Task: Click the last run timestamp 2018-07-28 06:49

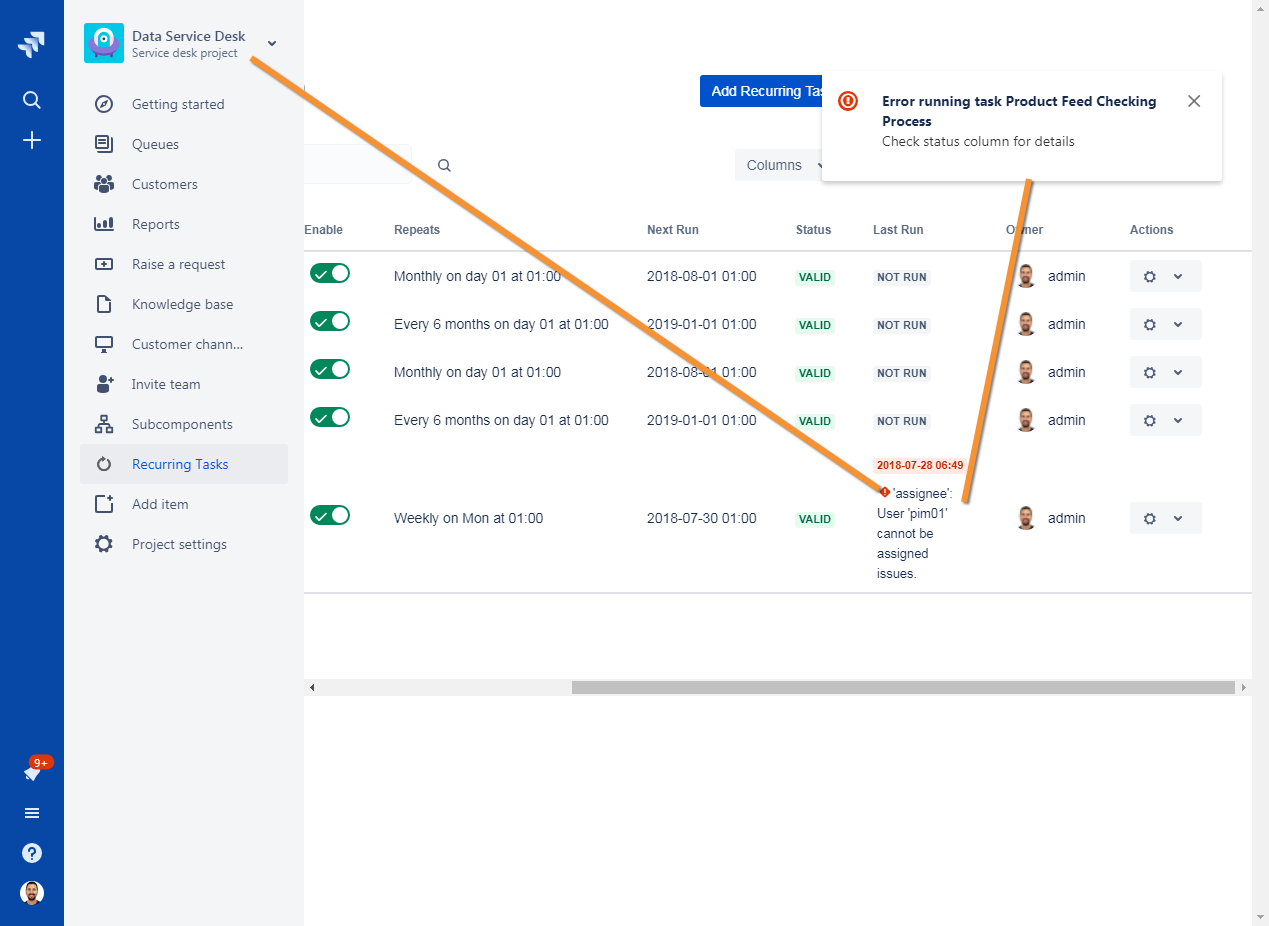Action: (x=920, y=465)
